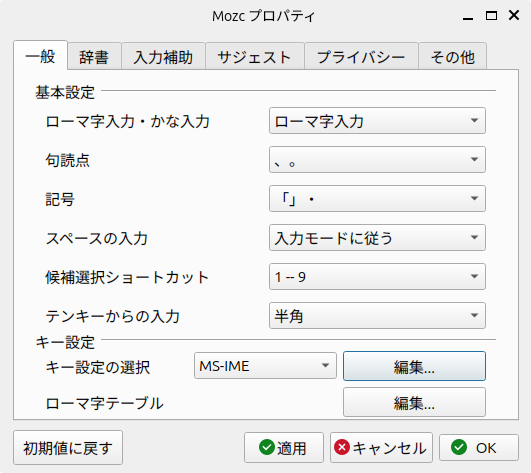Click the Mozc プロパティ title text
The height and width of the screenshot is (473, 531).
(x=263, y=16)
